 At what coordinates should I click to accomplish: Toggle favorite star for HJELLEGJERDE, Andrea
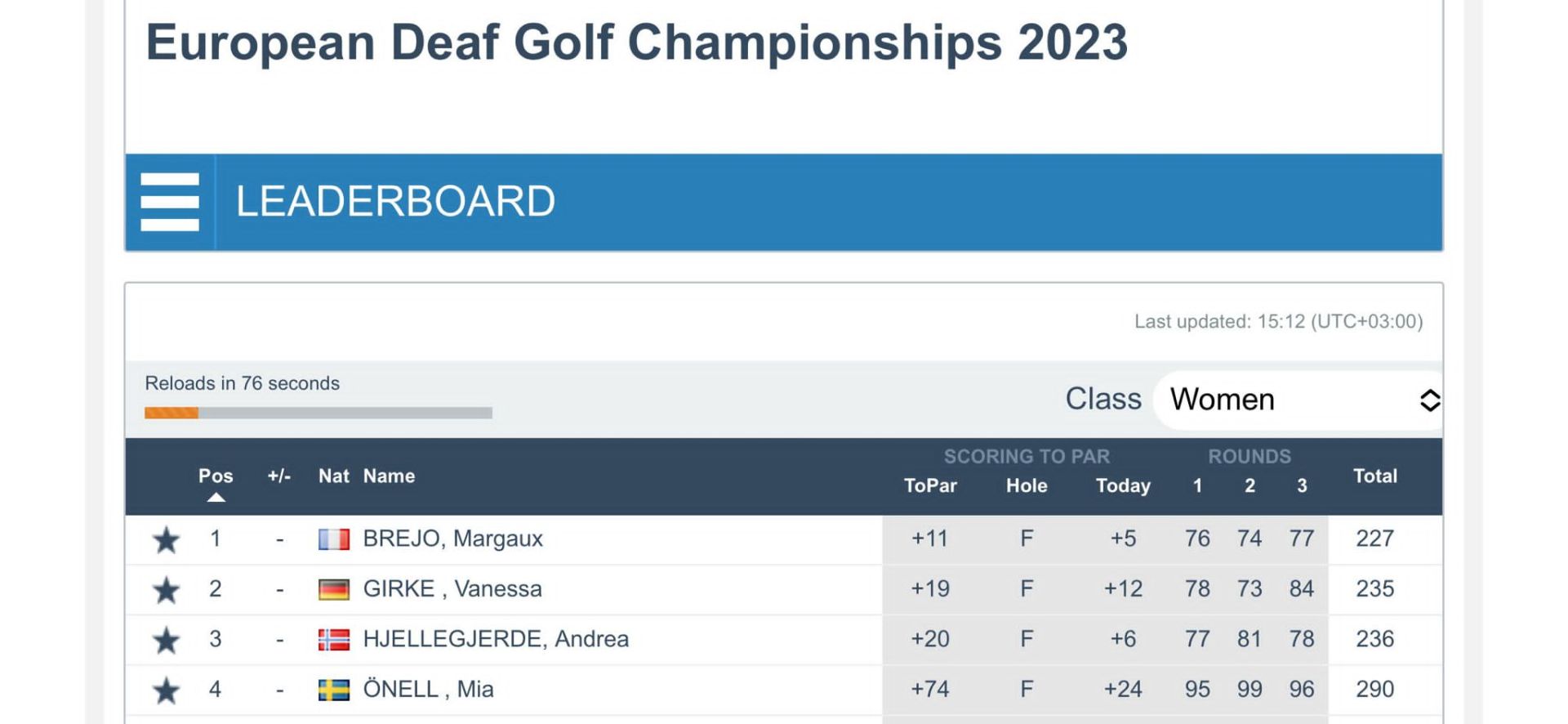tap(167, 640)
